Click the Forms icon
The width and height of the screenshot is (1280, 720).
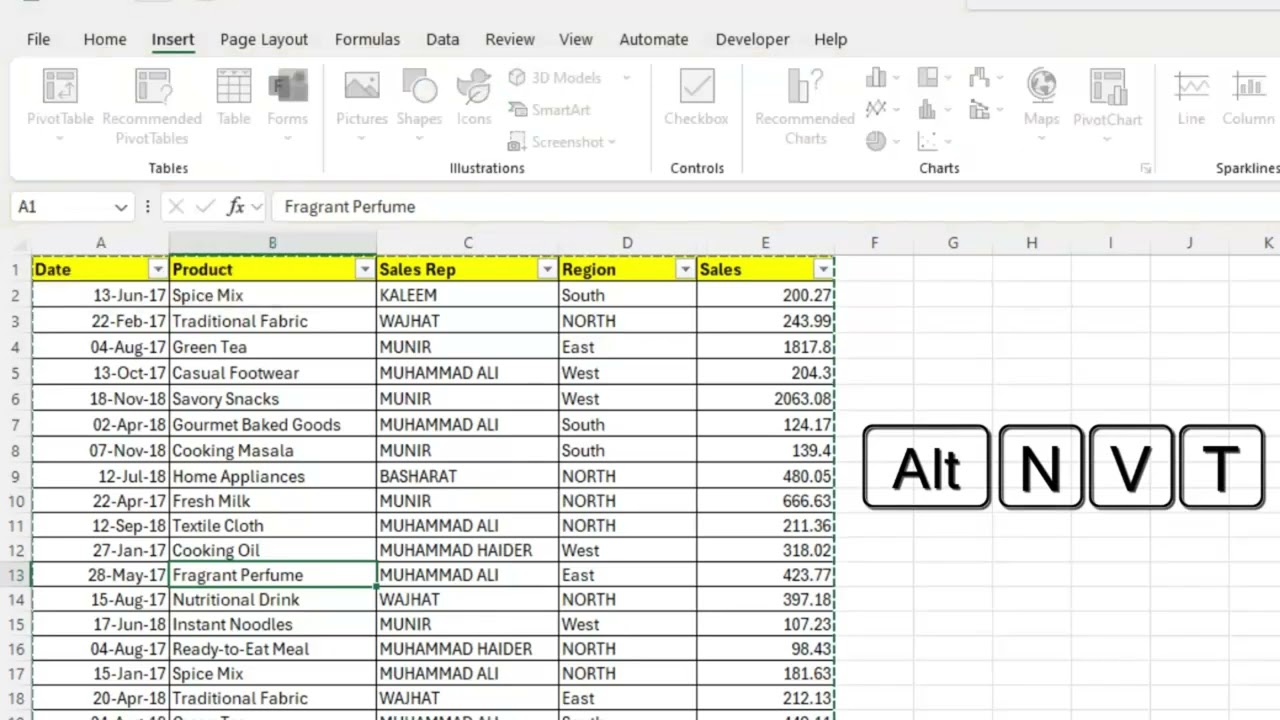click(287, 86)
